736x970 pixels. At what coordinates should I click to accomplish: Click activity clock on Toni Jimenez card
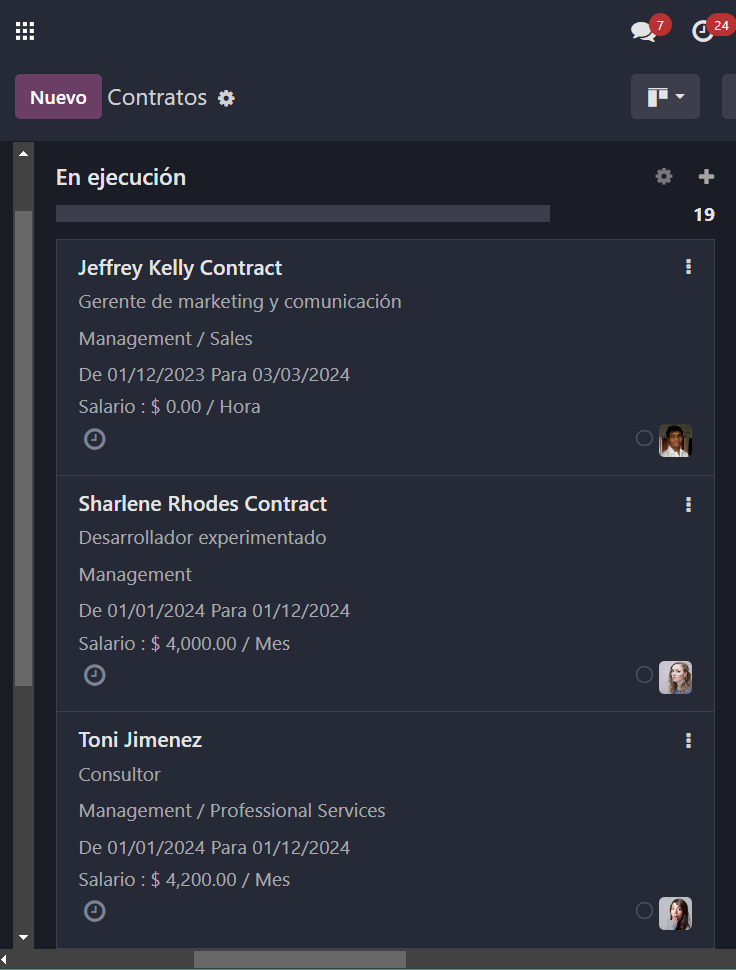tap(95, 911)
